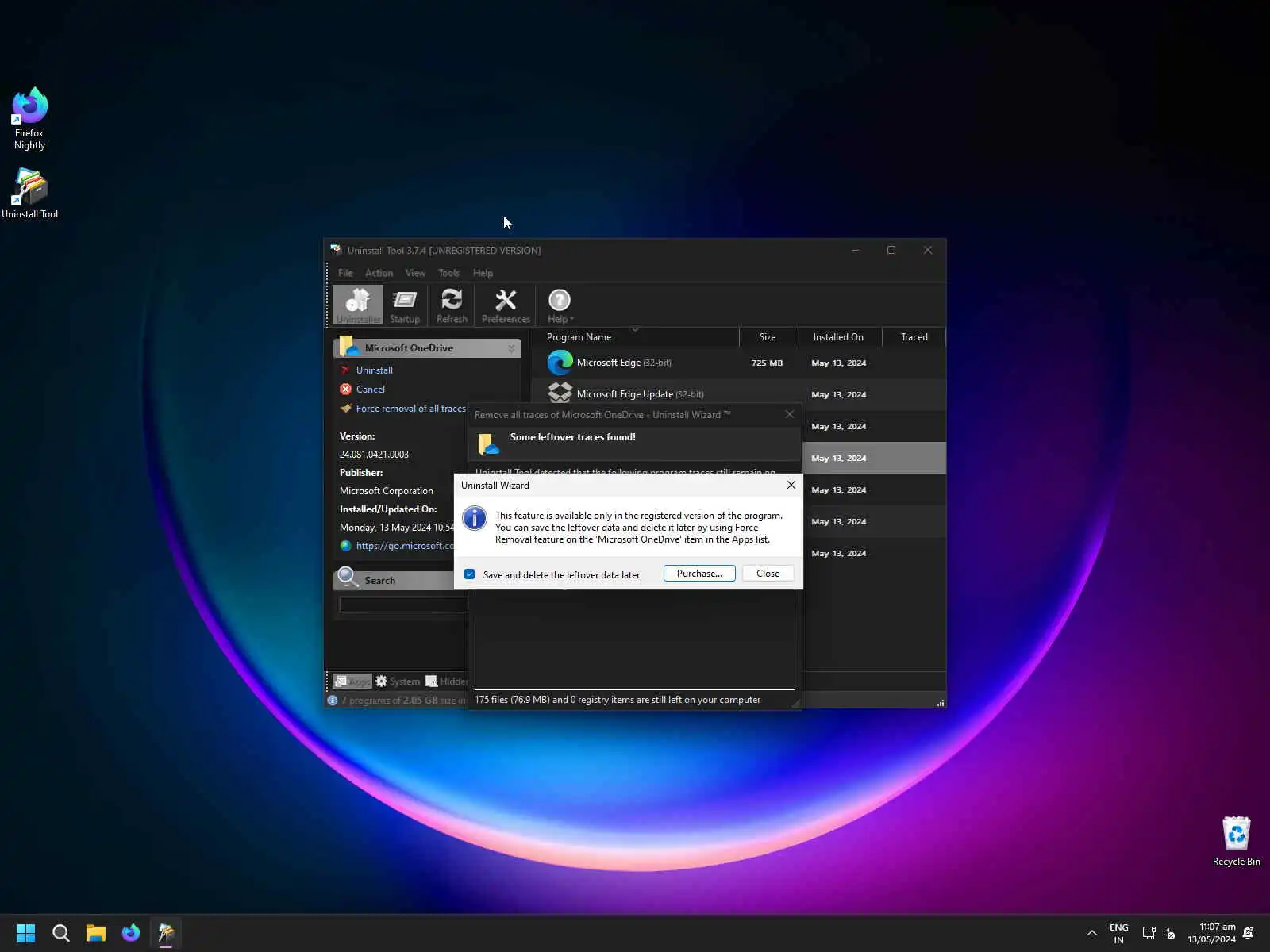Image resolution: width=1270 pixels, height=952 pixels.
Task: Click the Firefox Nightly taskbar icon
Action: tap(131, 933)
